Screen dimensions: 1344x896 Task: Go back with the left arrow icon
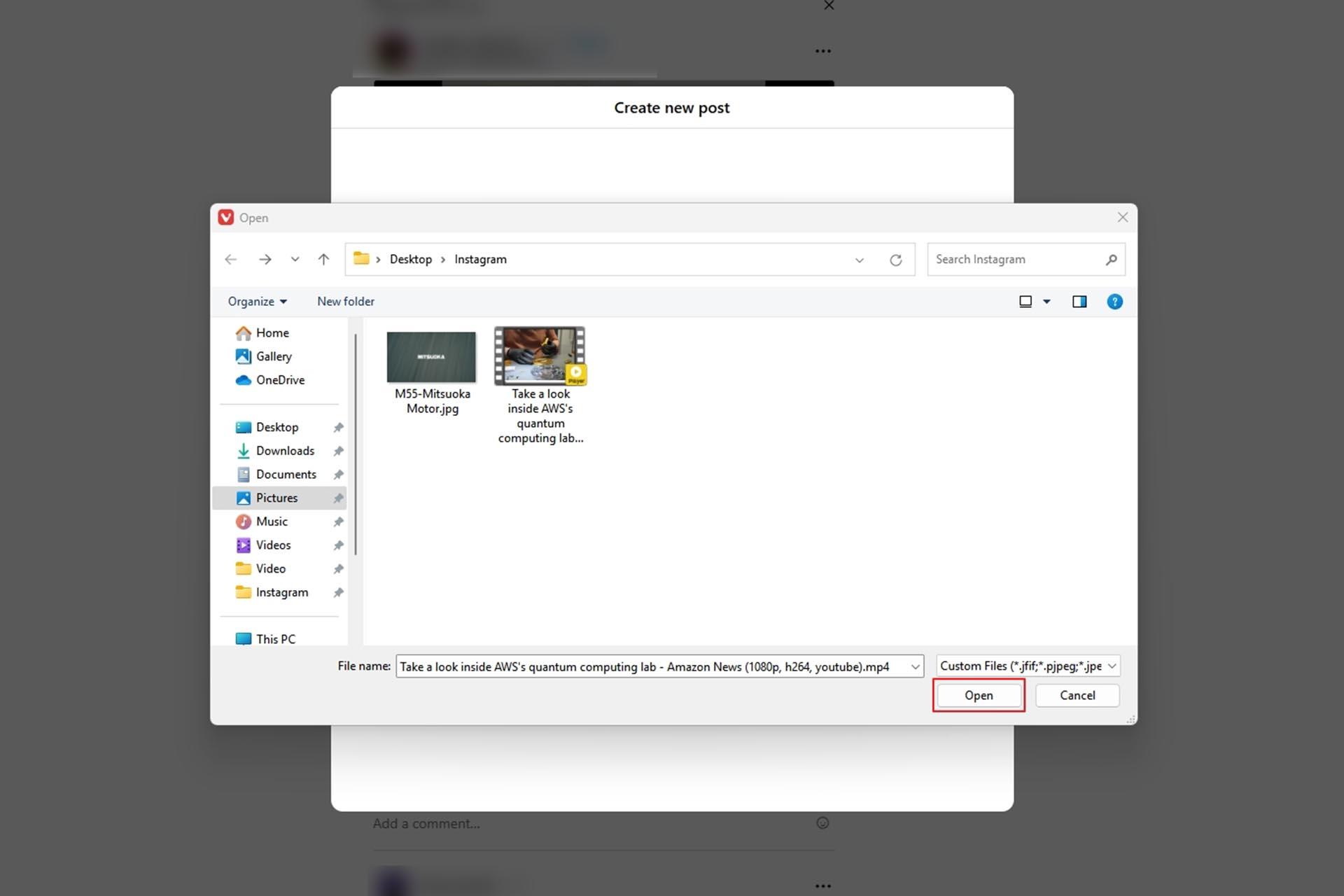[x=230, y=260]
